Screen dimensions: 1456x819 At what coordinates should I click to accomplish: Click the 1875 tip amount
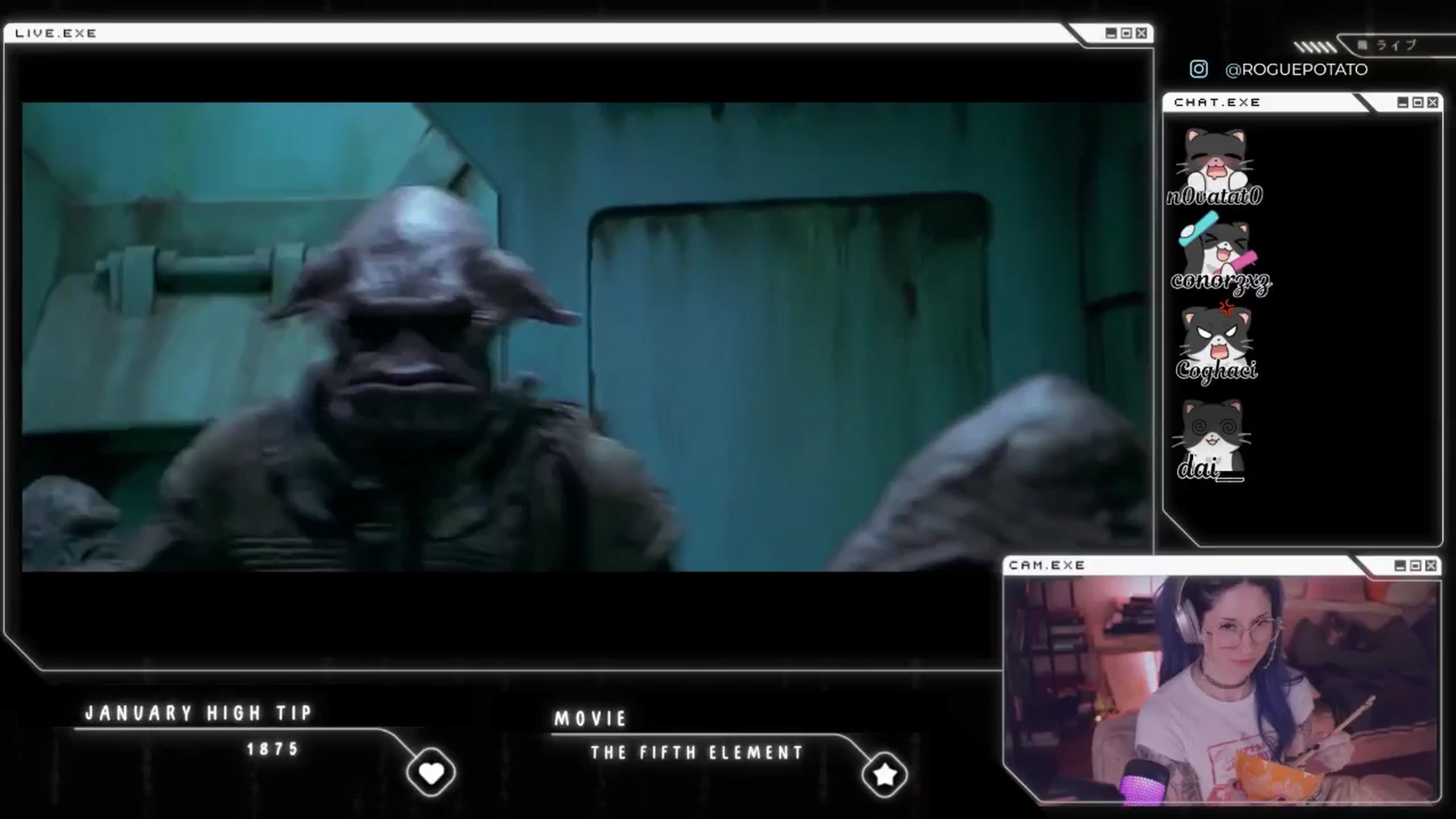pos(273,749)
